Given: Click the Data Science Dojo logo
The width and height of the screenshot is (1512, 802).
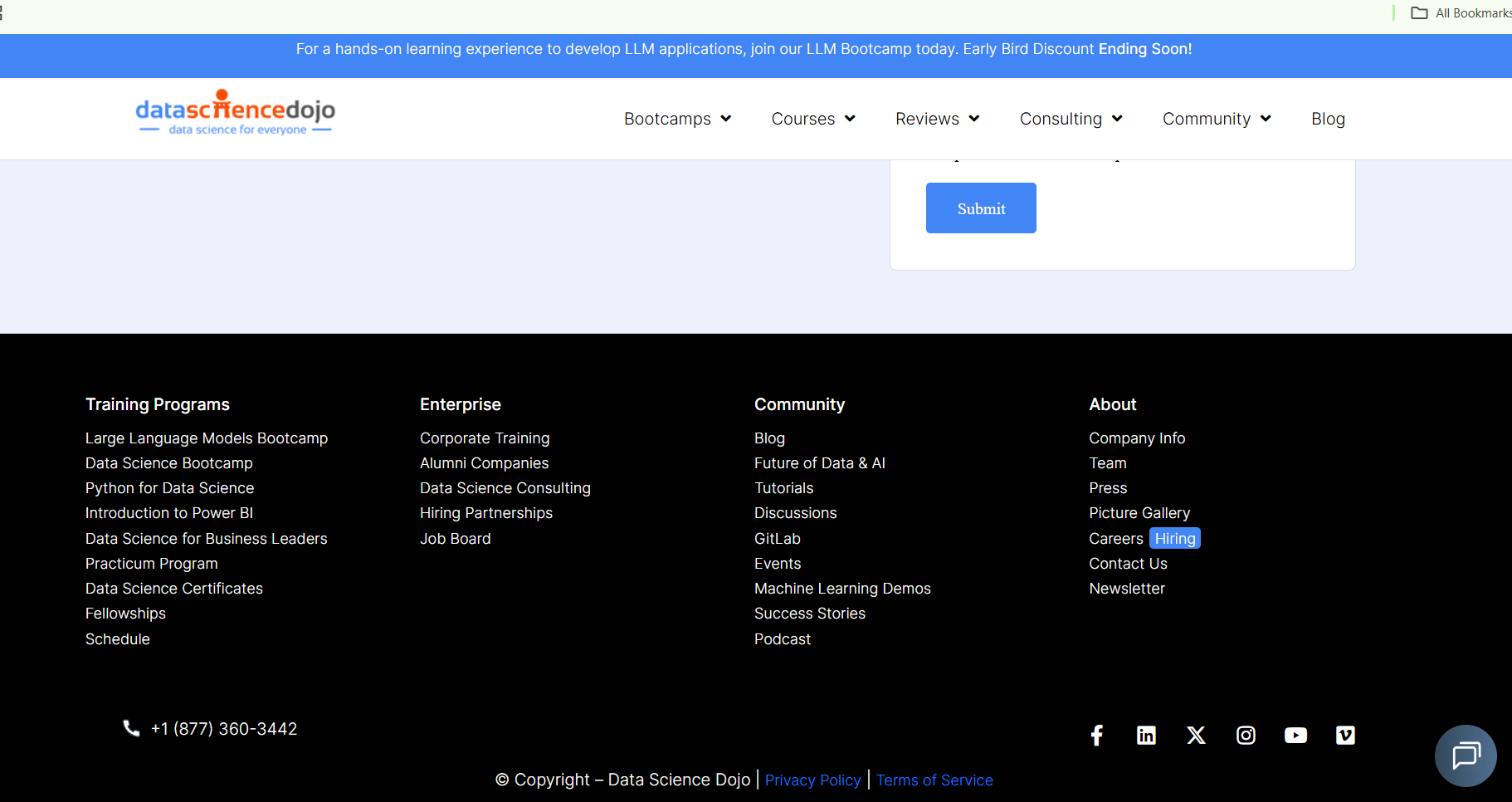Looking at the screenshot, I should (x=236, y=114).
